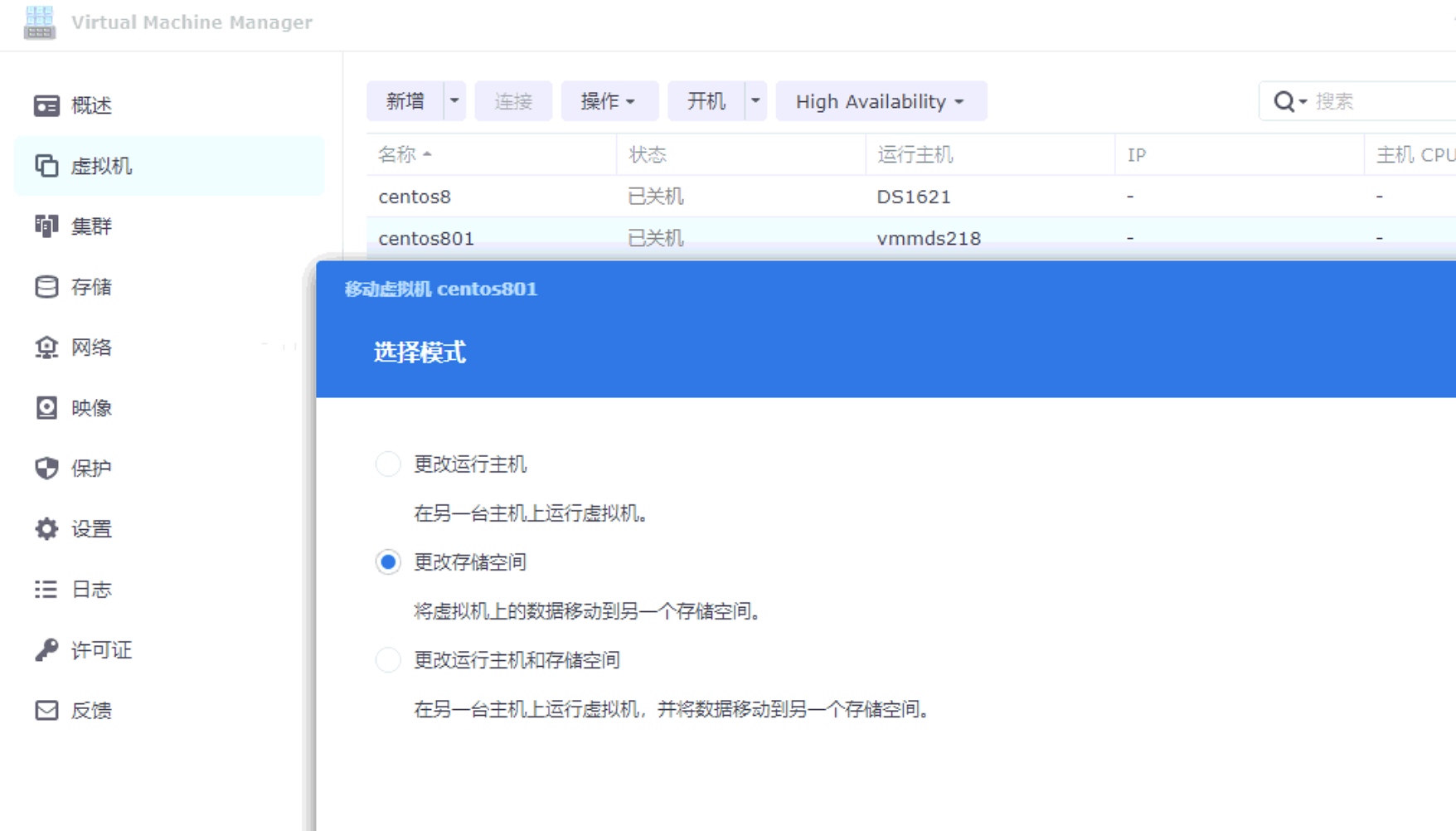Viewport: 1456px width, 831px height.
Task: Go to 反馈 sidebar label
Action: [91, 710]
